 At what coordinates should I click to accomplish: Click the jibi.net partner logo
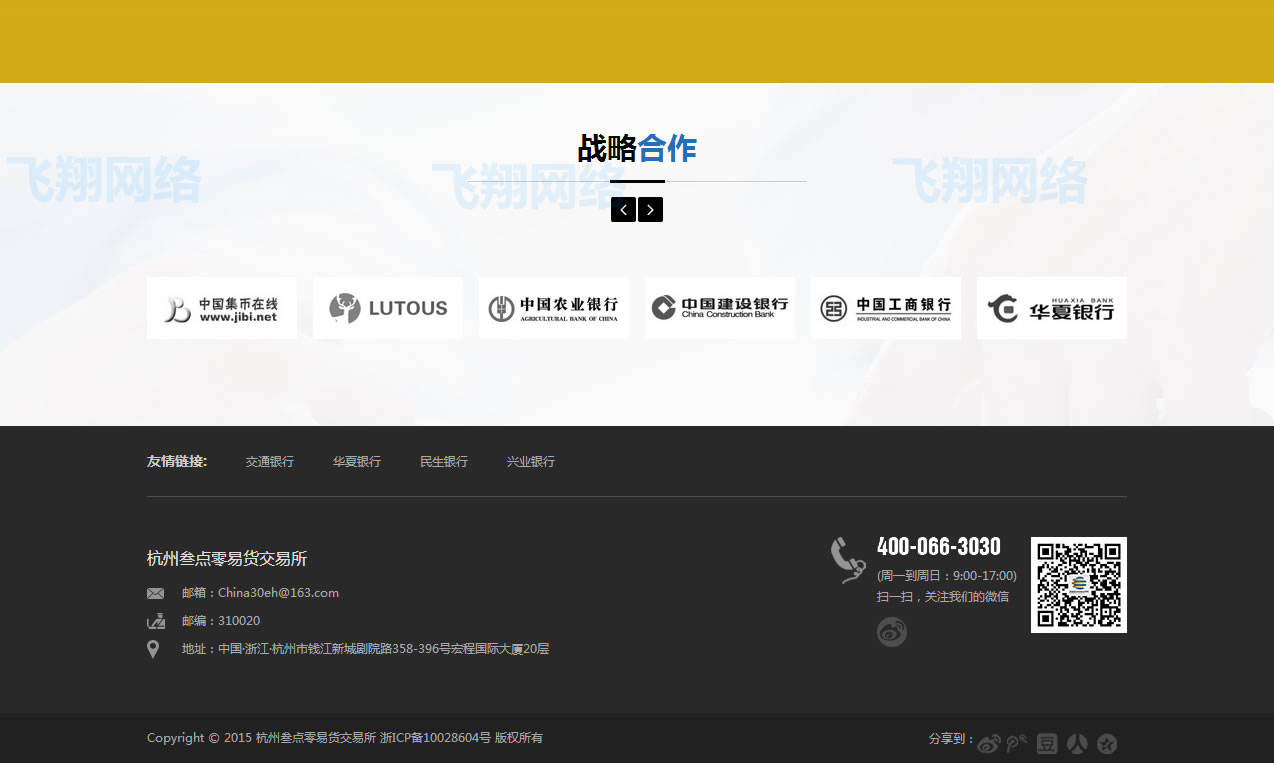222,308
